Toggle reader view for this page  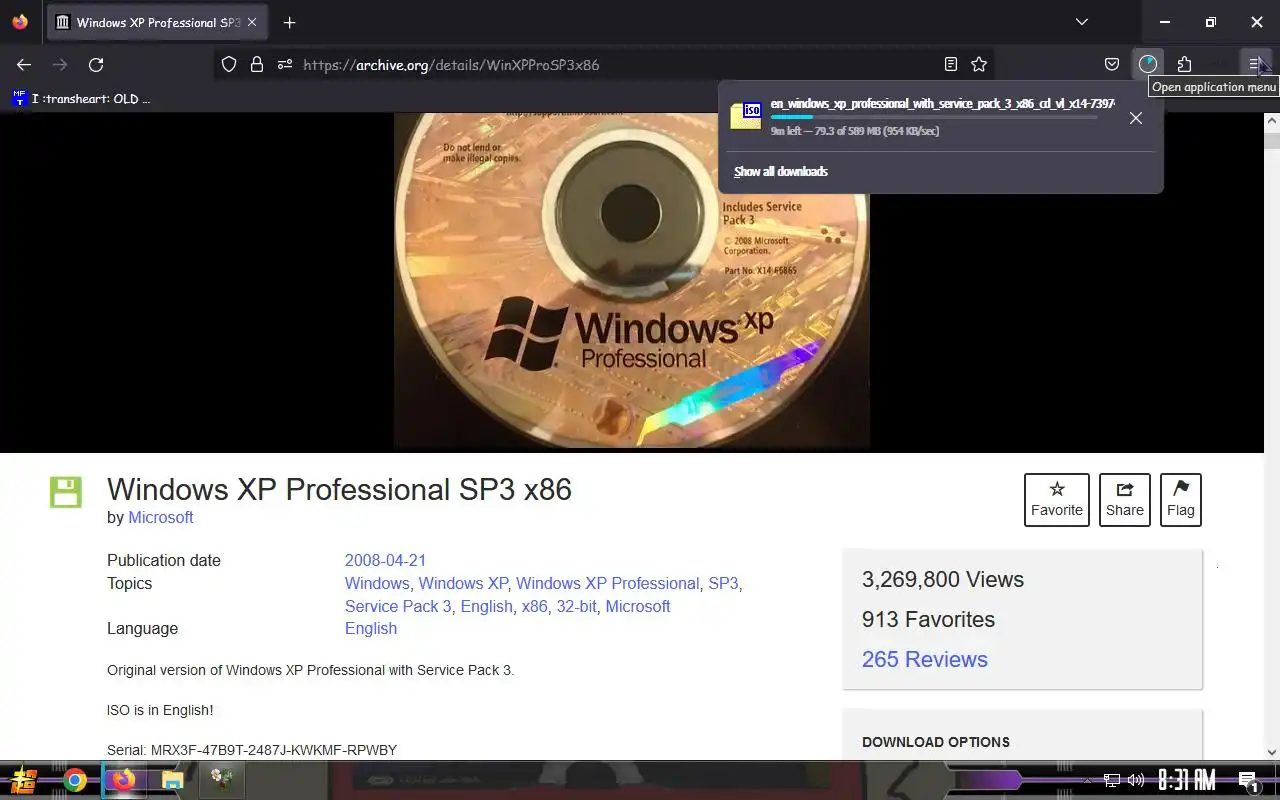951,64
